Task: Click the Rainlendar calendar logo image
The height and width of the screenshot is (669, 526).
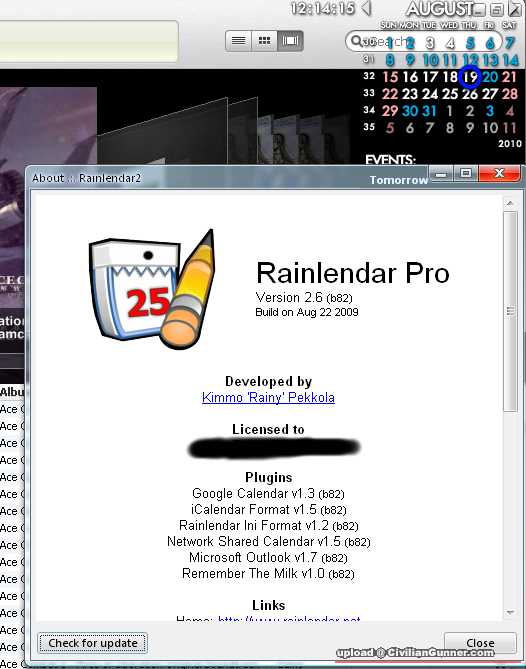Action: tap(151, 289)
